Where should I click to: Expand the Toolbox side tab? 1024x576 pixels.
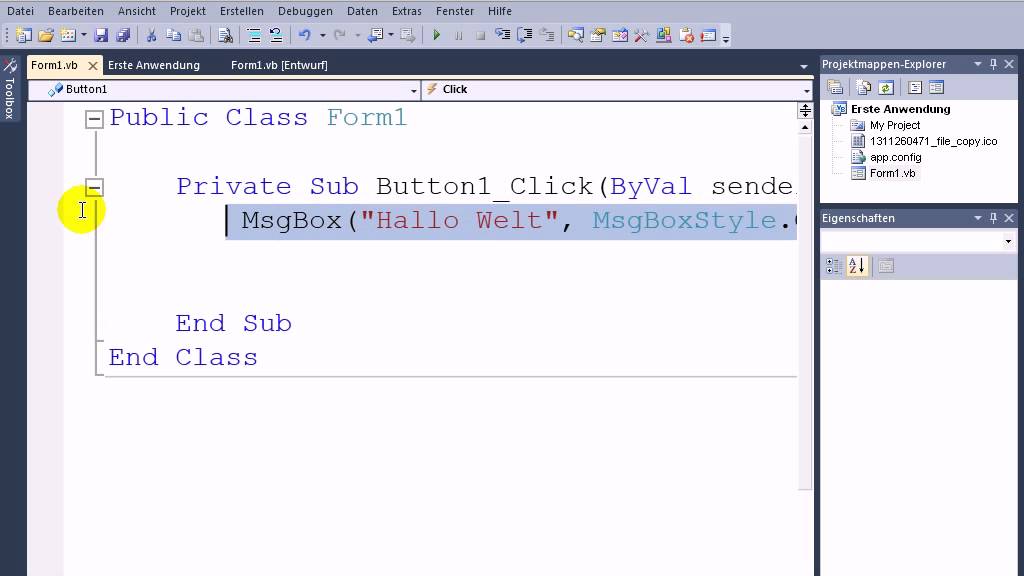10,90
